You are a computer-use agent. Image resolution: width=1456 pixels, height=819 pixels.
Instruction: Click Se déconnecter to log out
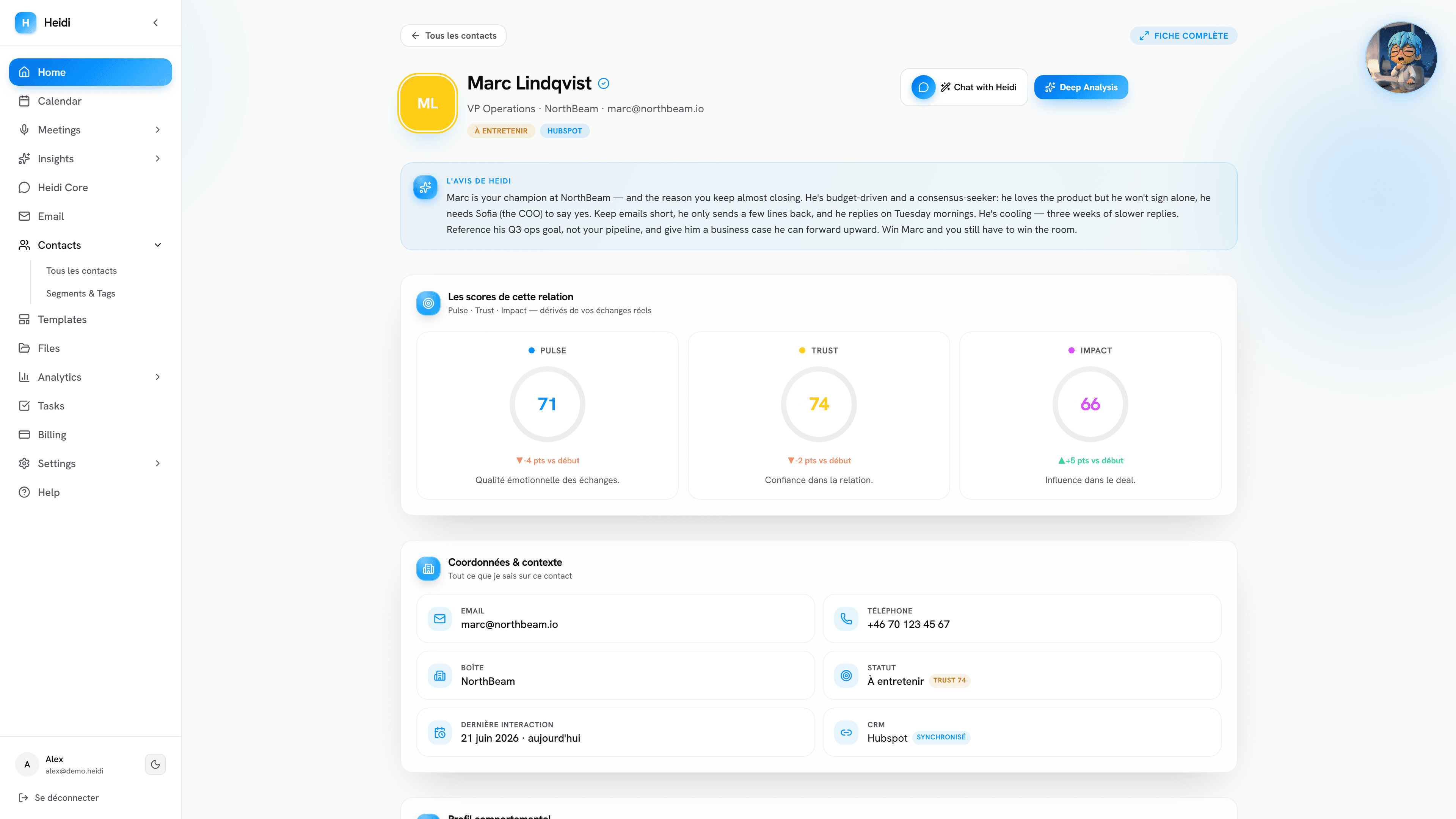coord(60,798)
